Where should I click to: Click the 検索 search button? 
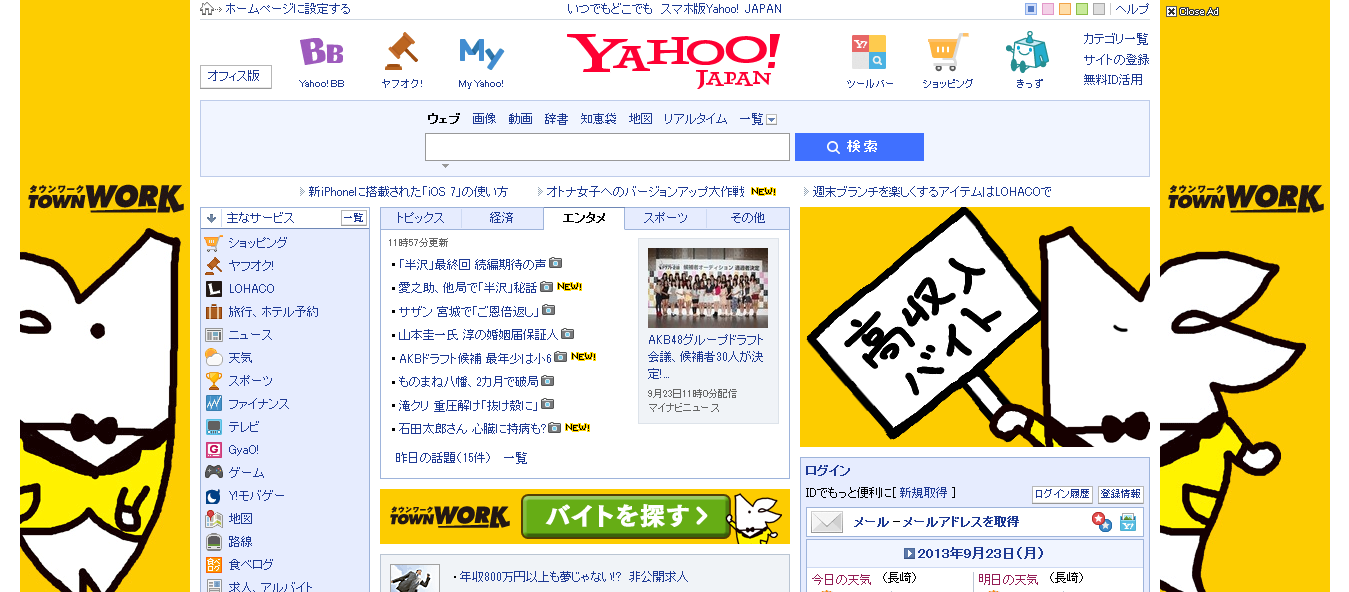point(859,147)
